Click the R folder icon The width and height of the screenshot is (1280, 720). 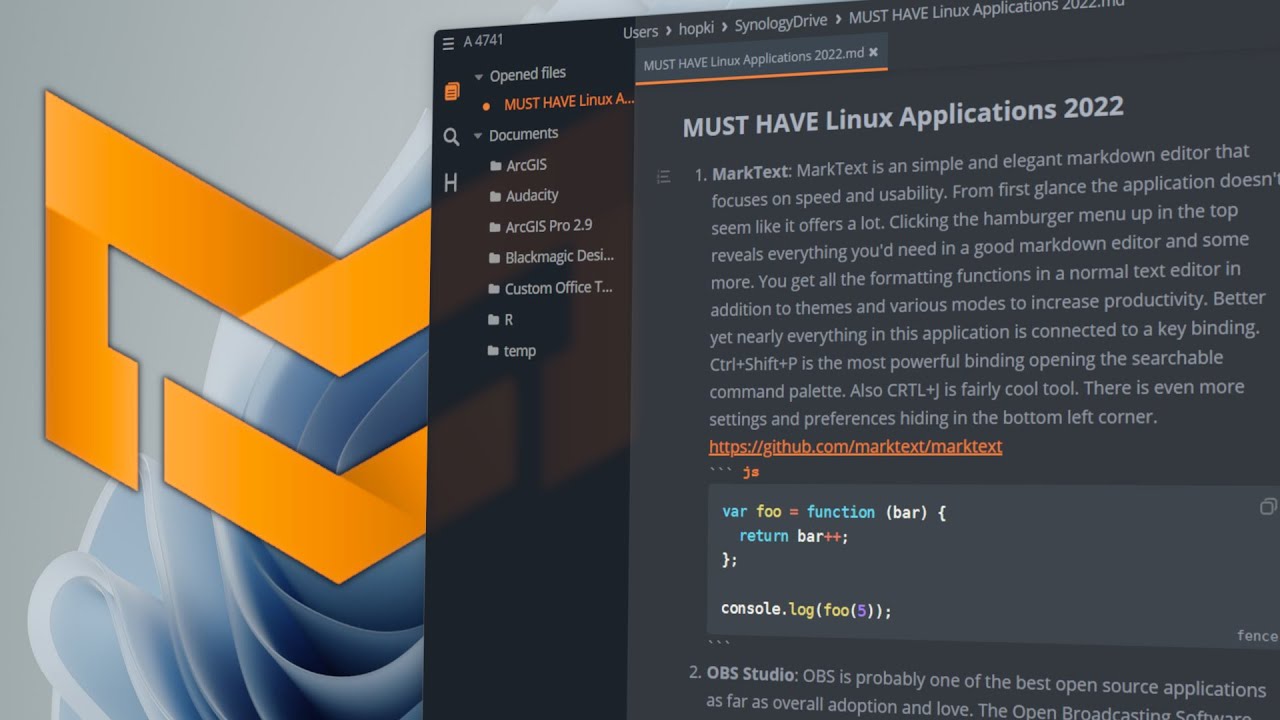point(493,320)
